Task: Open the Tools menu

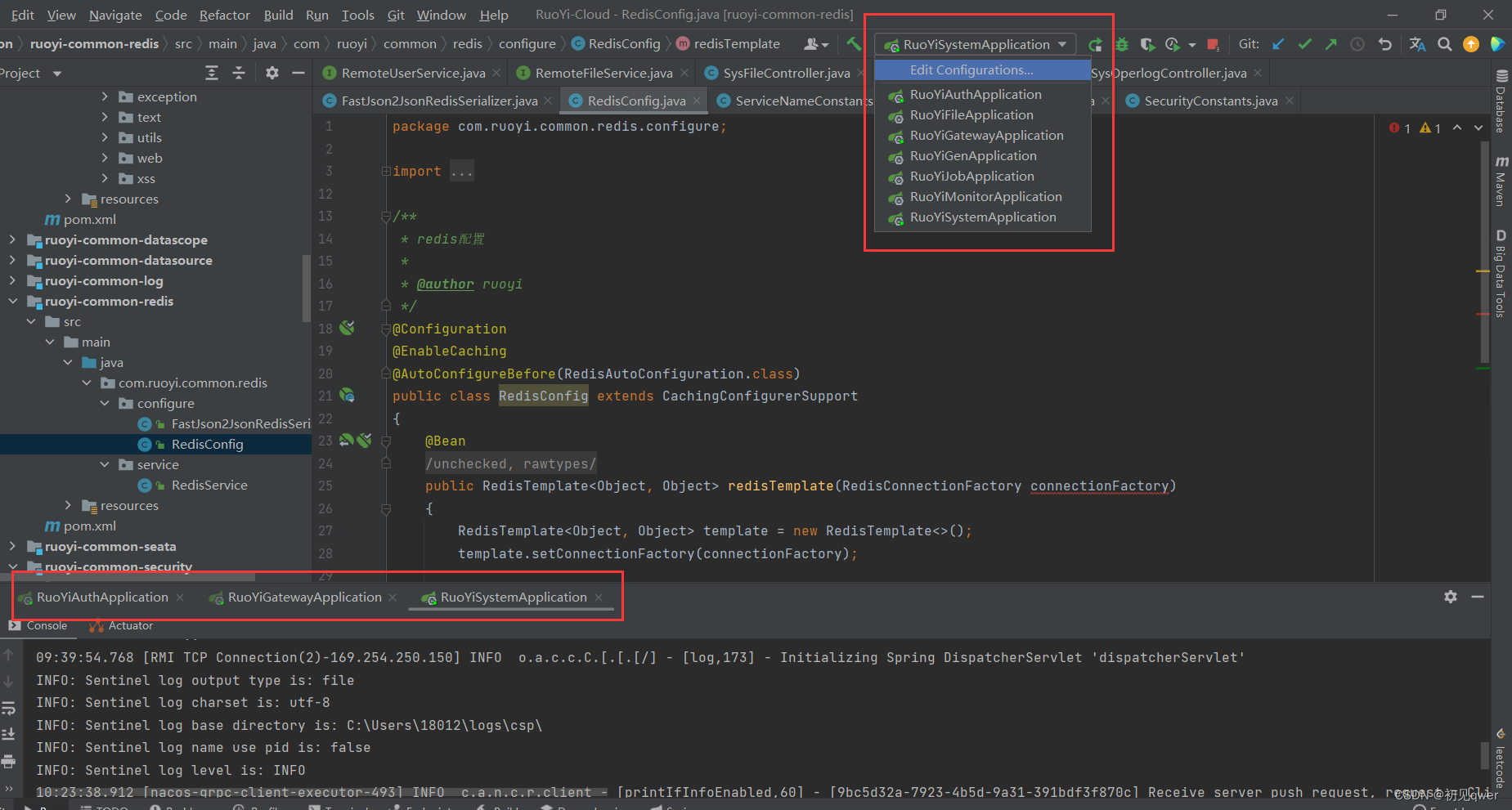Action: point(357,15)
